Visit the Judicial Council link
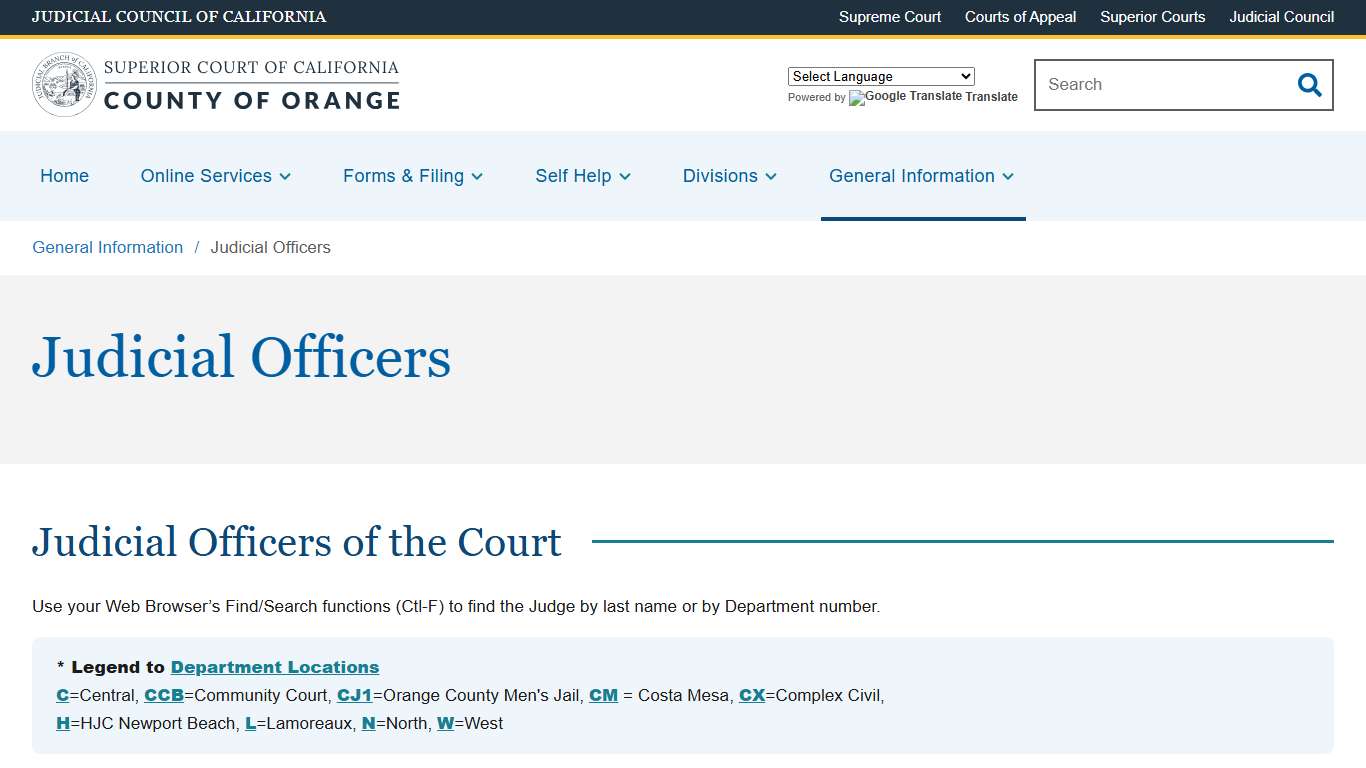 pos(1281,17)
